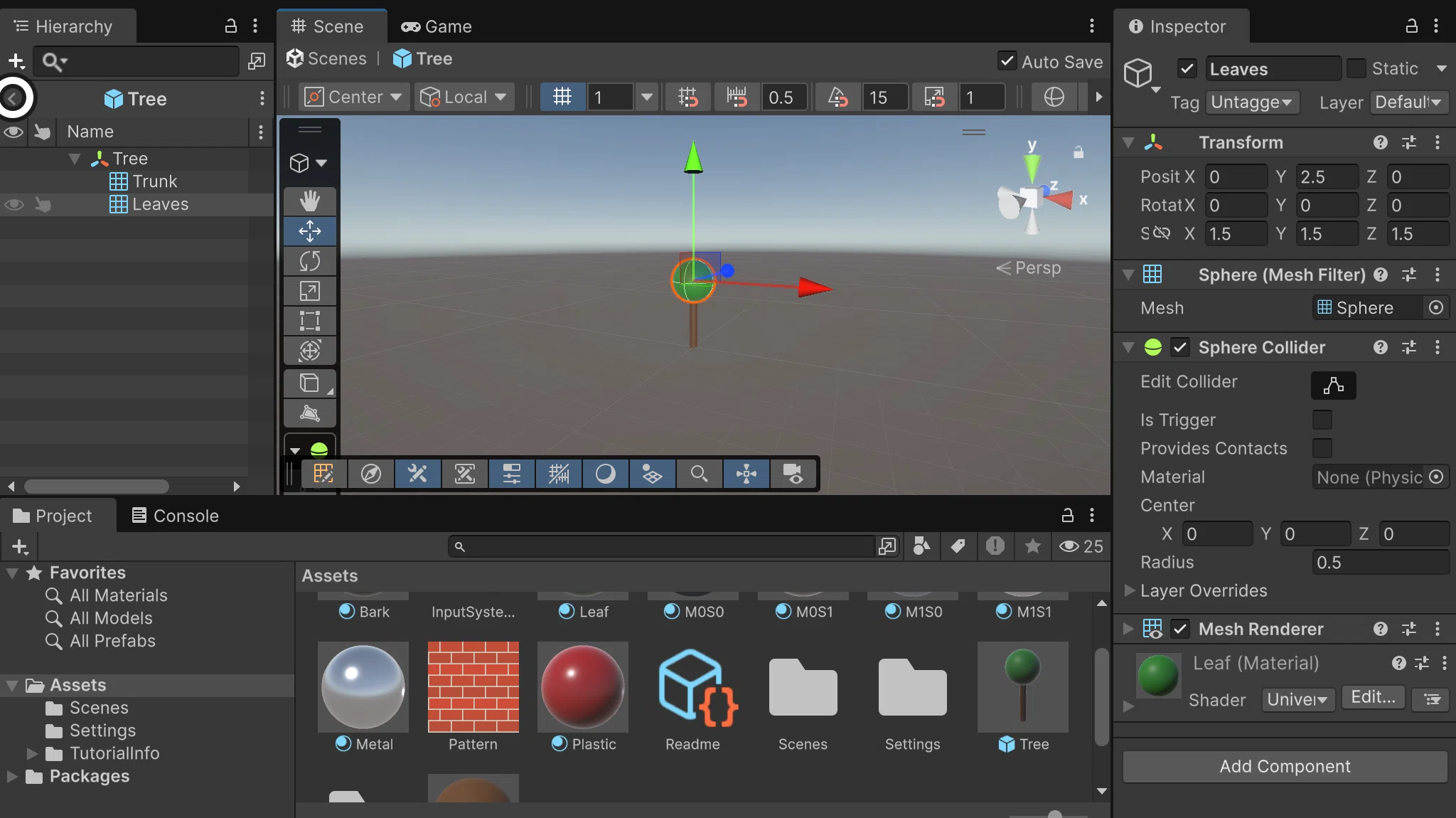This screenshot has width=1456, height=818.
Task: Toggle the Leaves object active checkbox
Action: point(1187,68)
